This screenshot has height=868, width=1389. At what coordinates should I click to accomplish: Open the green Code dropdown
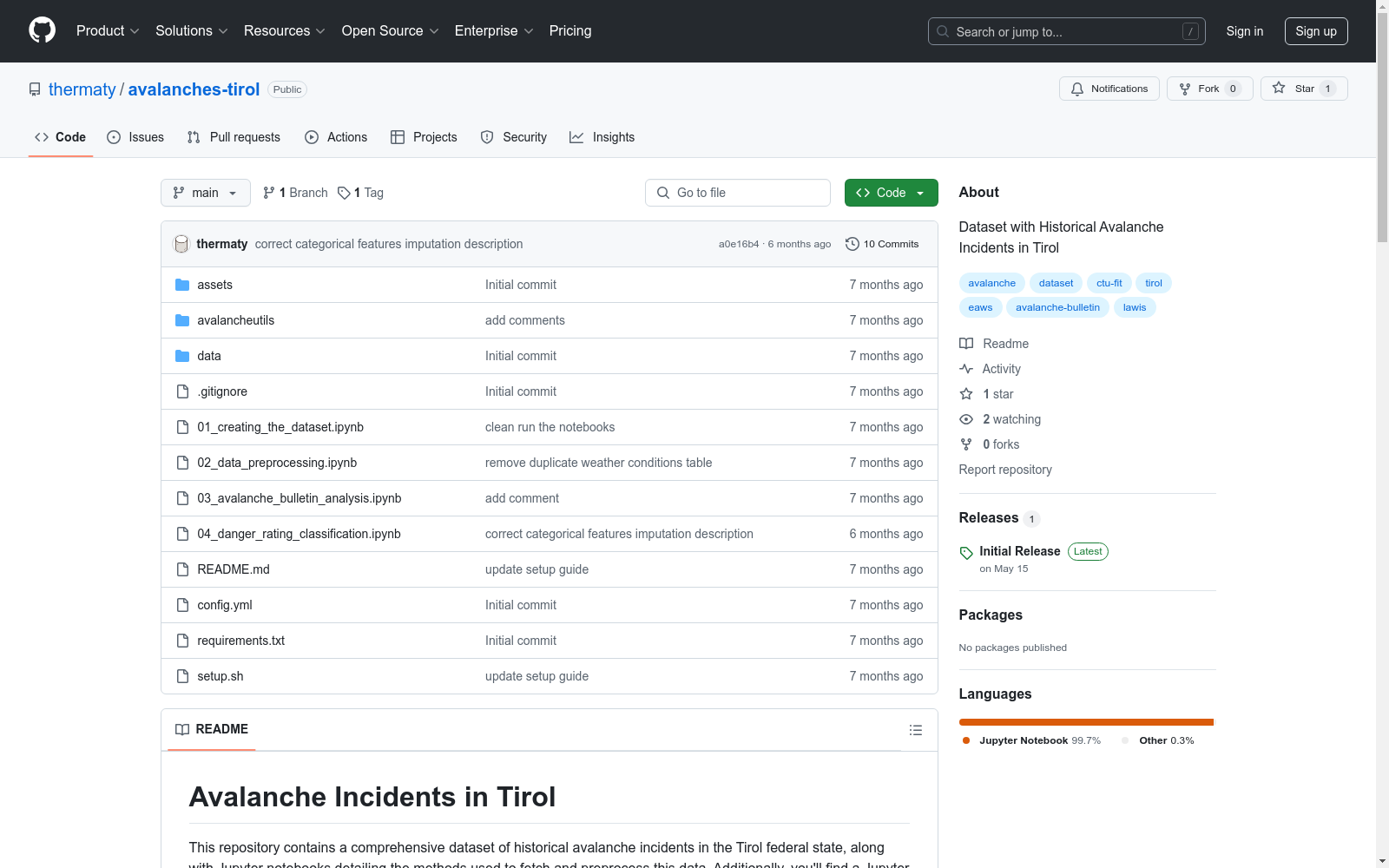click(x=892, y=193)
